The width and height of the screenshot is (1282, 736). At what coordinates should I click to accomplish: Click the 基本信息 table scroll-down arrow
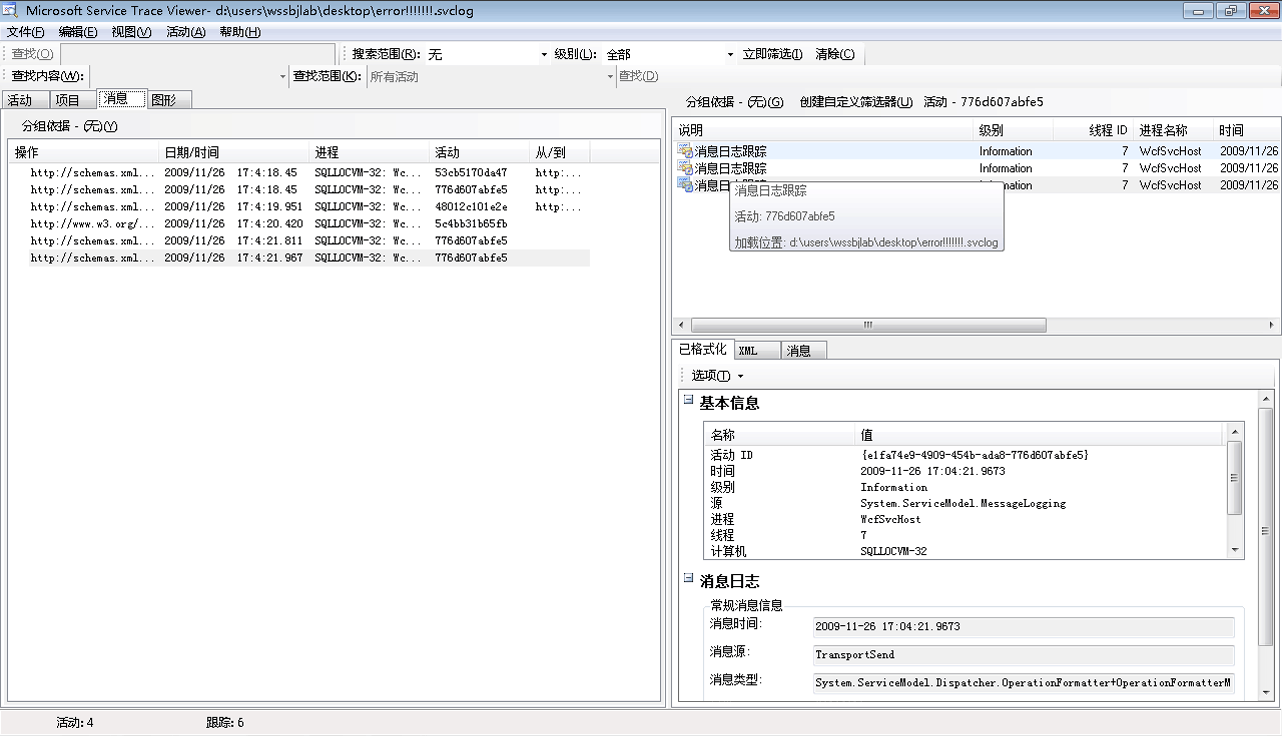(1235, 550)
